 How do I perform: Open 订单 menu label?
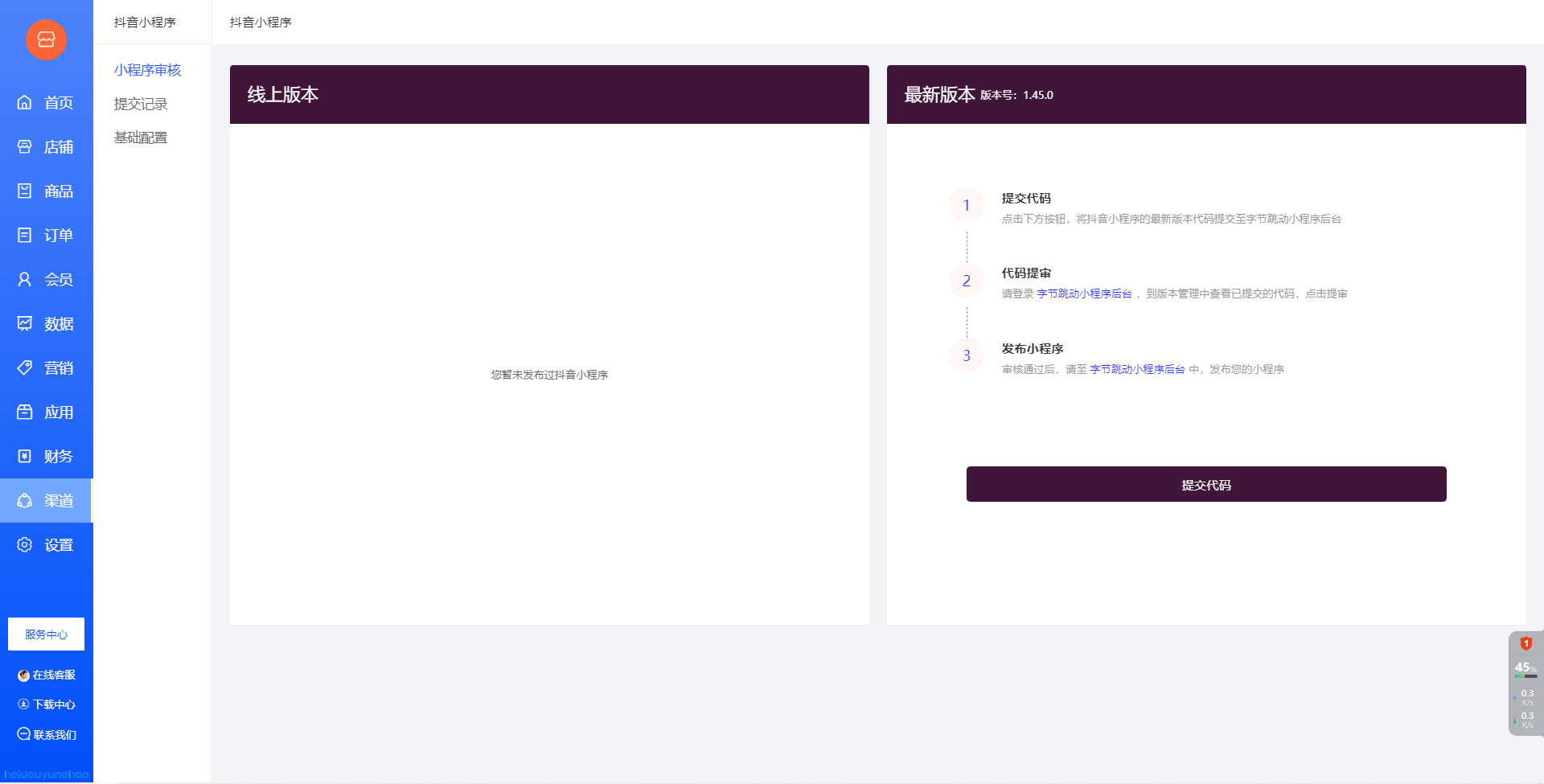(x=59, y=236)
